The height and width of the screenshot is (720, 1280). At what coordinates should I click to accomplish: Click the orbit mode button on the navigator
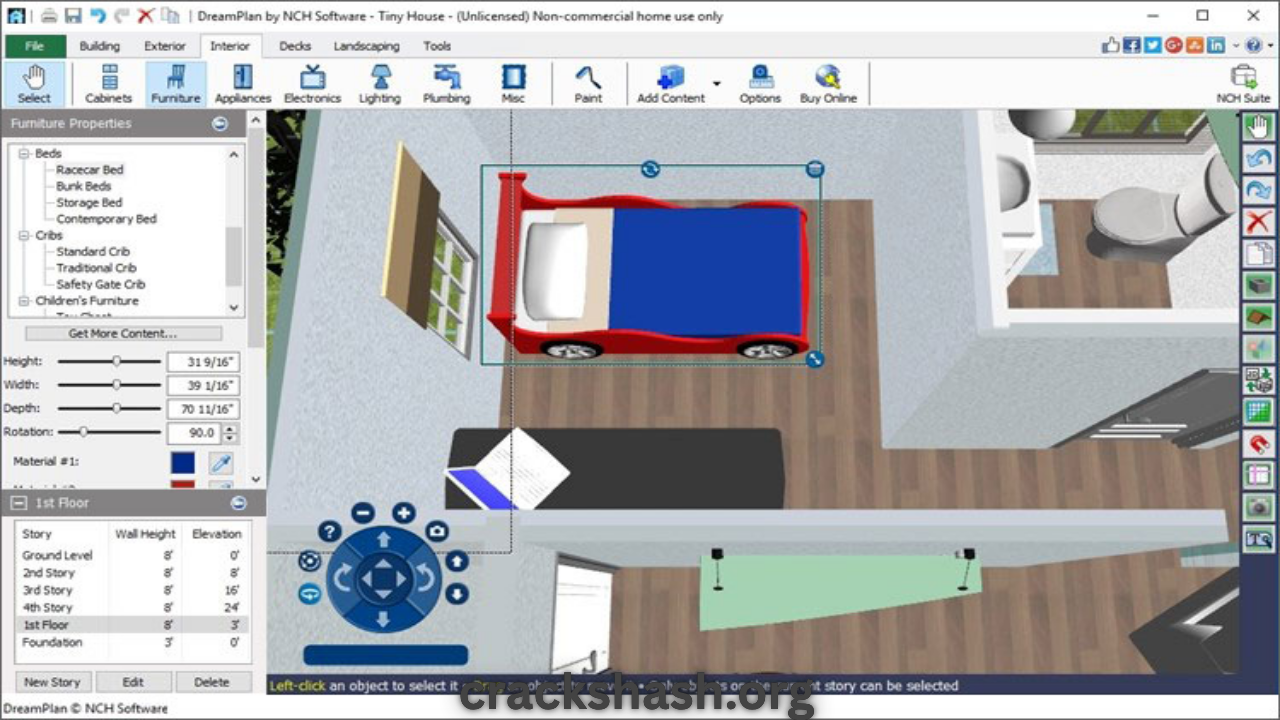click(310, 593)
